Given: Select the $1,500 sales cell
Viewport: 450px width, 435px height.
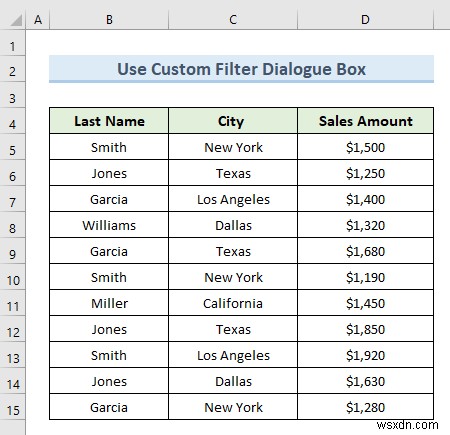Looking at the screenshot, I should [365, 147].
